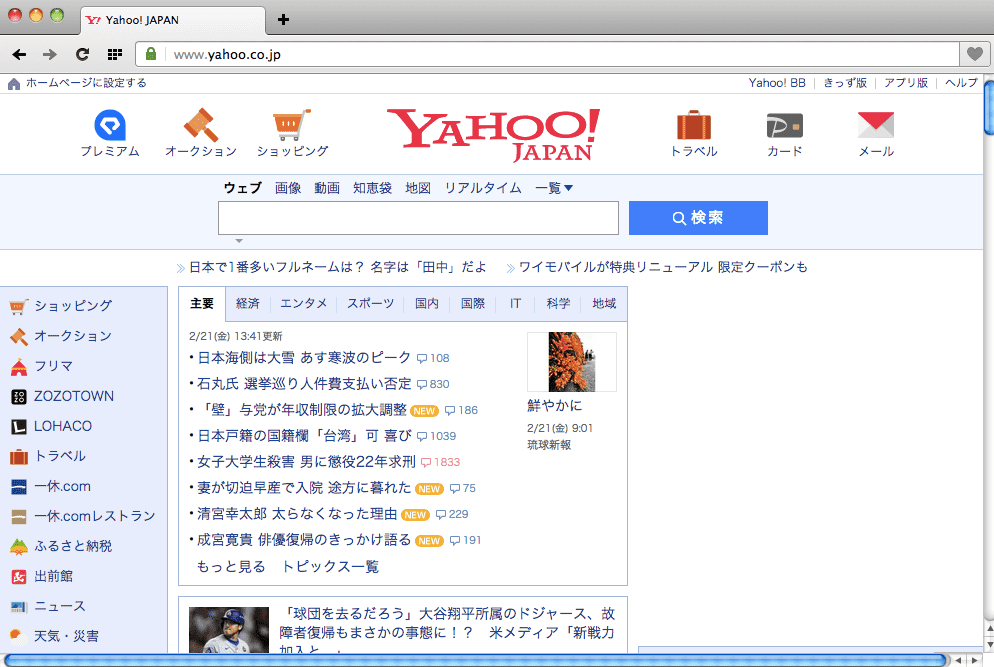Open sidebar 出前館 icon
The height and width of the screenshot is (667, 994).
tap(19, 577)
